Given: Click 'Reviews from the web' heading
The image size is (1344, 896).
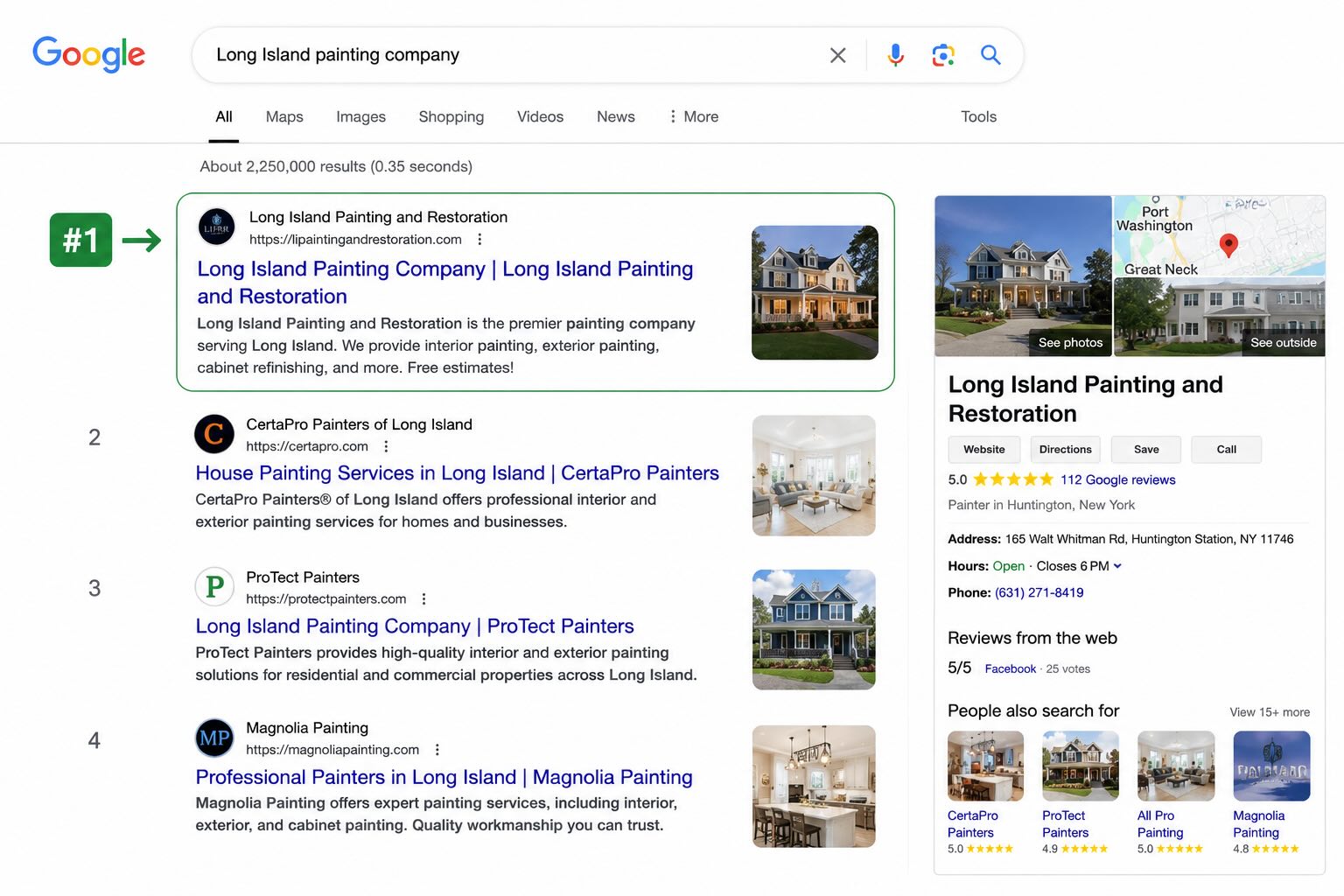Looking at the screenshot, I should tap(1032, 638).
